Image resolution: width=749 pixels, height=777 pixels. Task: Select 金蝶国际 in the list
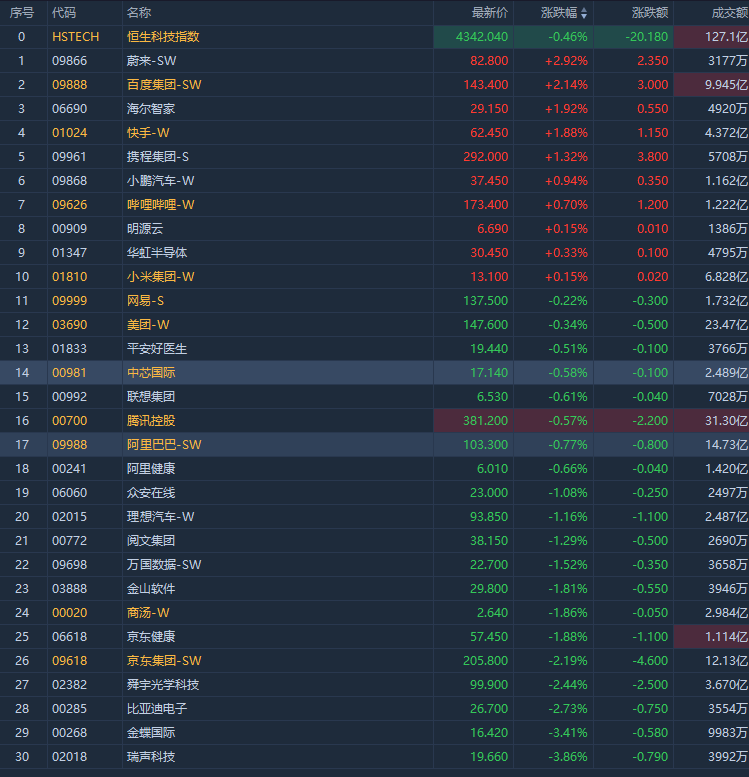(151, 732)
